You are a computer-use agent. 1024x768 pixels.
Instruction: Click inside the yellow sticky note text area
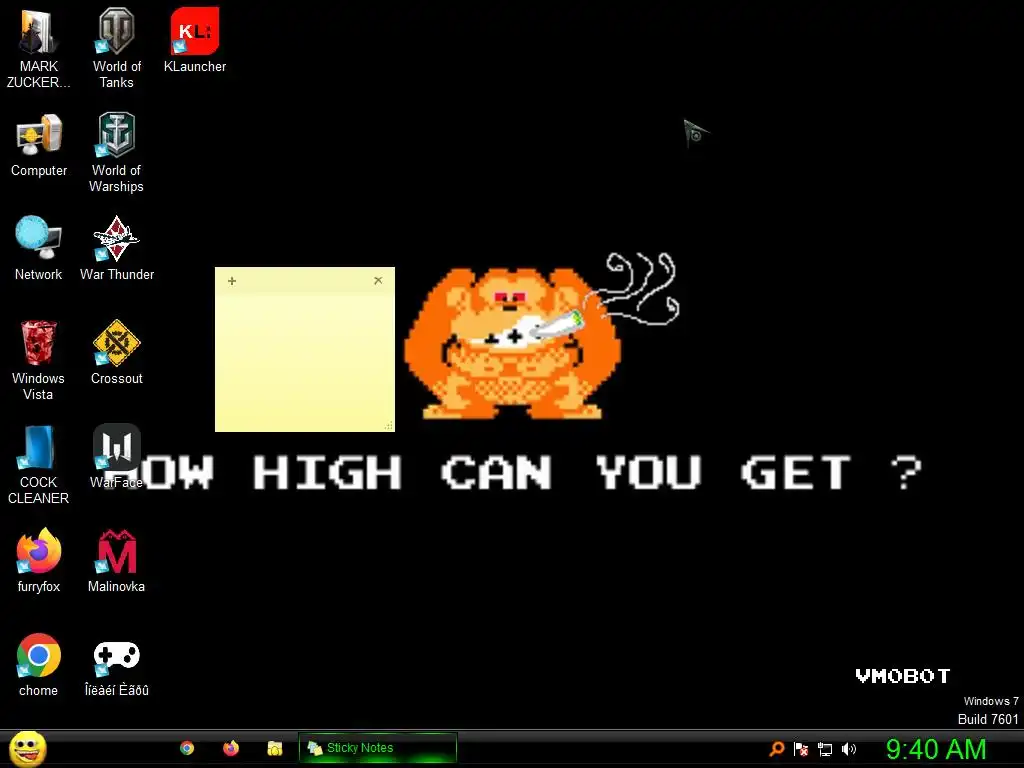pos(304,359)
